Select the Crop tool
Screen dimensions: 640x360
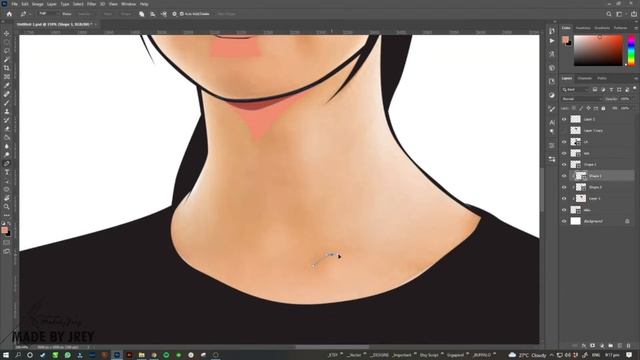(x=7, y=68)
